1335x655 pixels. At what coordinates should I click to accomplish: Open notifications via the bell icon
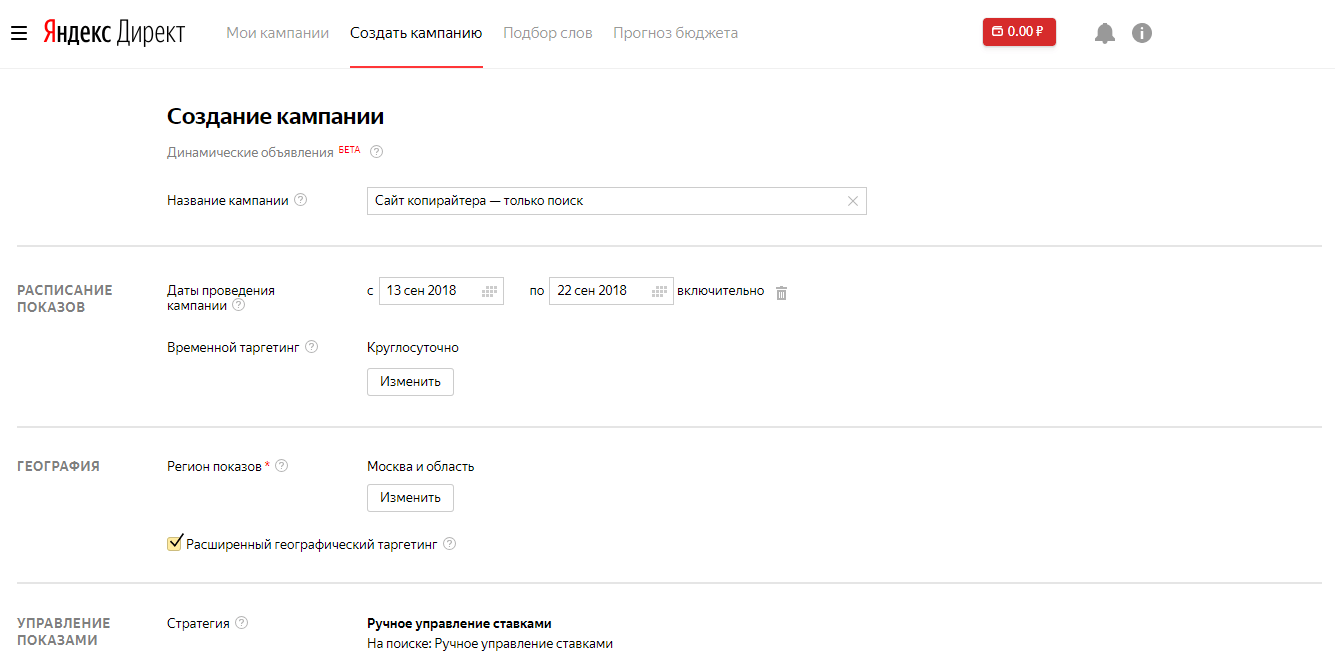pos(1104,32)
